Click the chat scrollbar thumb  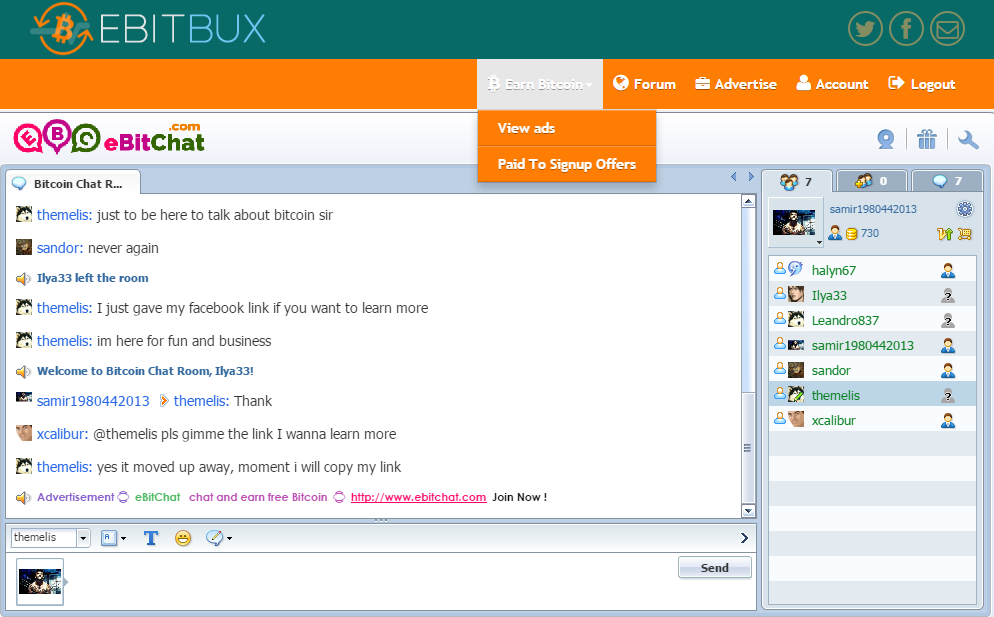click(x=748, y=448)
